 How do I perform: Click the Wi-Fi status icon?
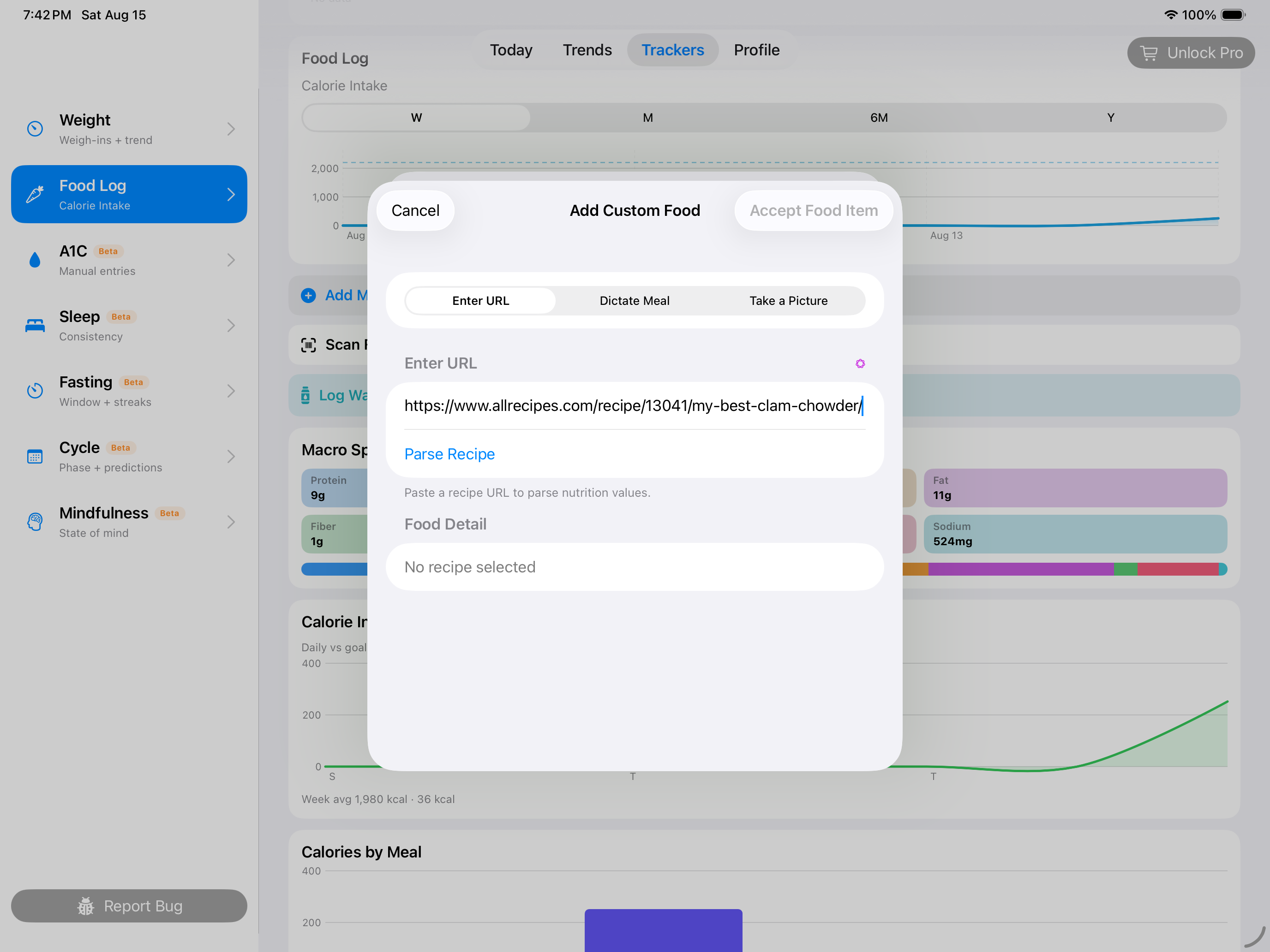pyautogui.click(x=1170, y=15)
